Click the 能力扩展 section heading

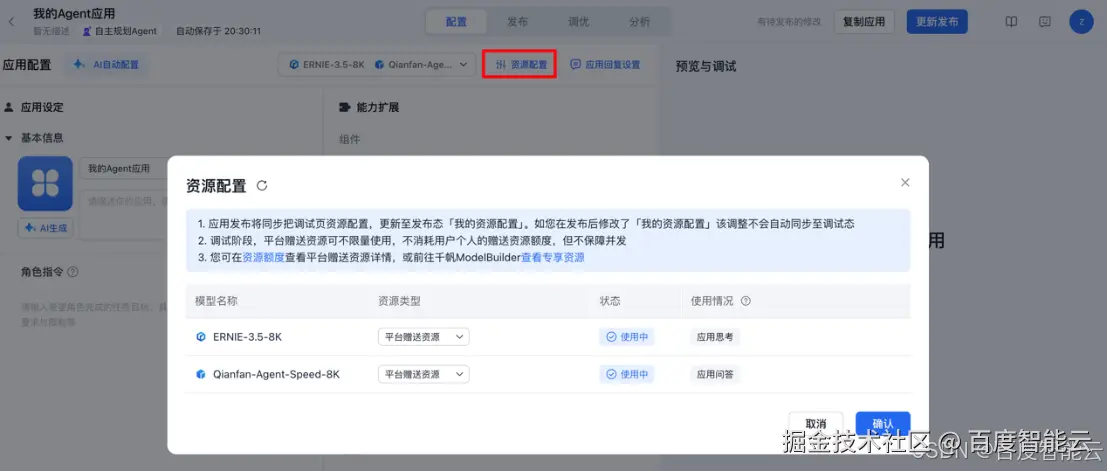coord(378,107)
